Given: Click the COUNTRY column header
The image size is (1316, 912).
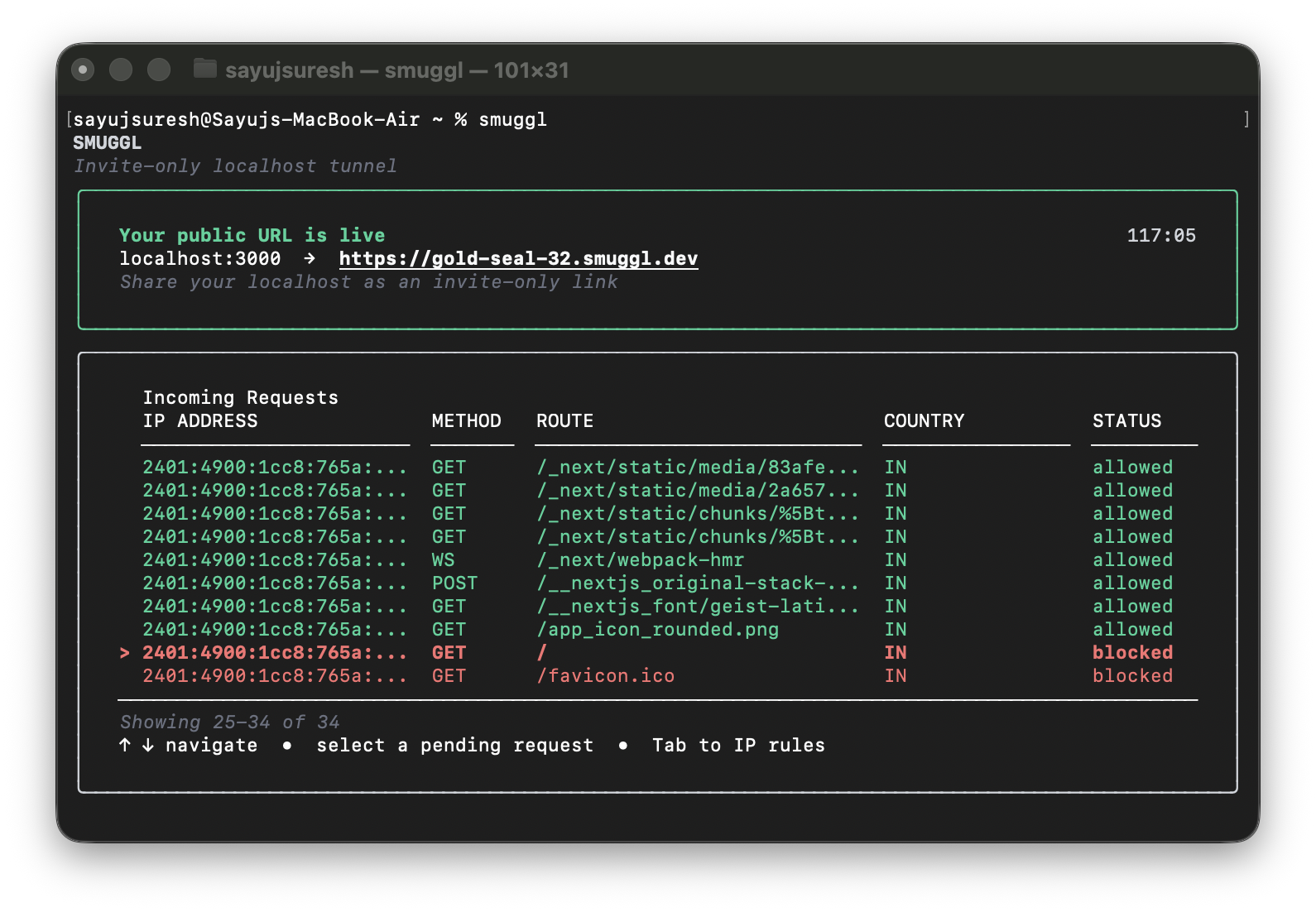Looking at the screenshot, I should click(x=924, y=421).
